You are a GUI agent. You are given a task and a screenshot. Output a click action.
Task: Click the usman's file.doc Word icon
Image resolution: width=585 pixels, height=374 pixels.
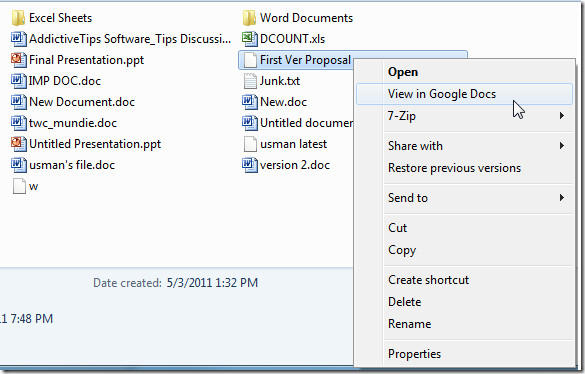coord(19,165)
